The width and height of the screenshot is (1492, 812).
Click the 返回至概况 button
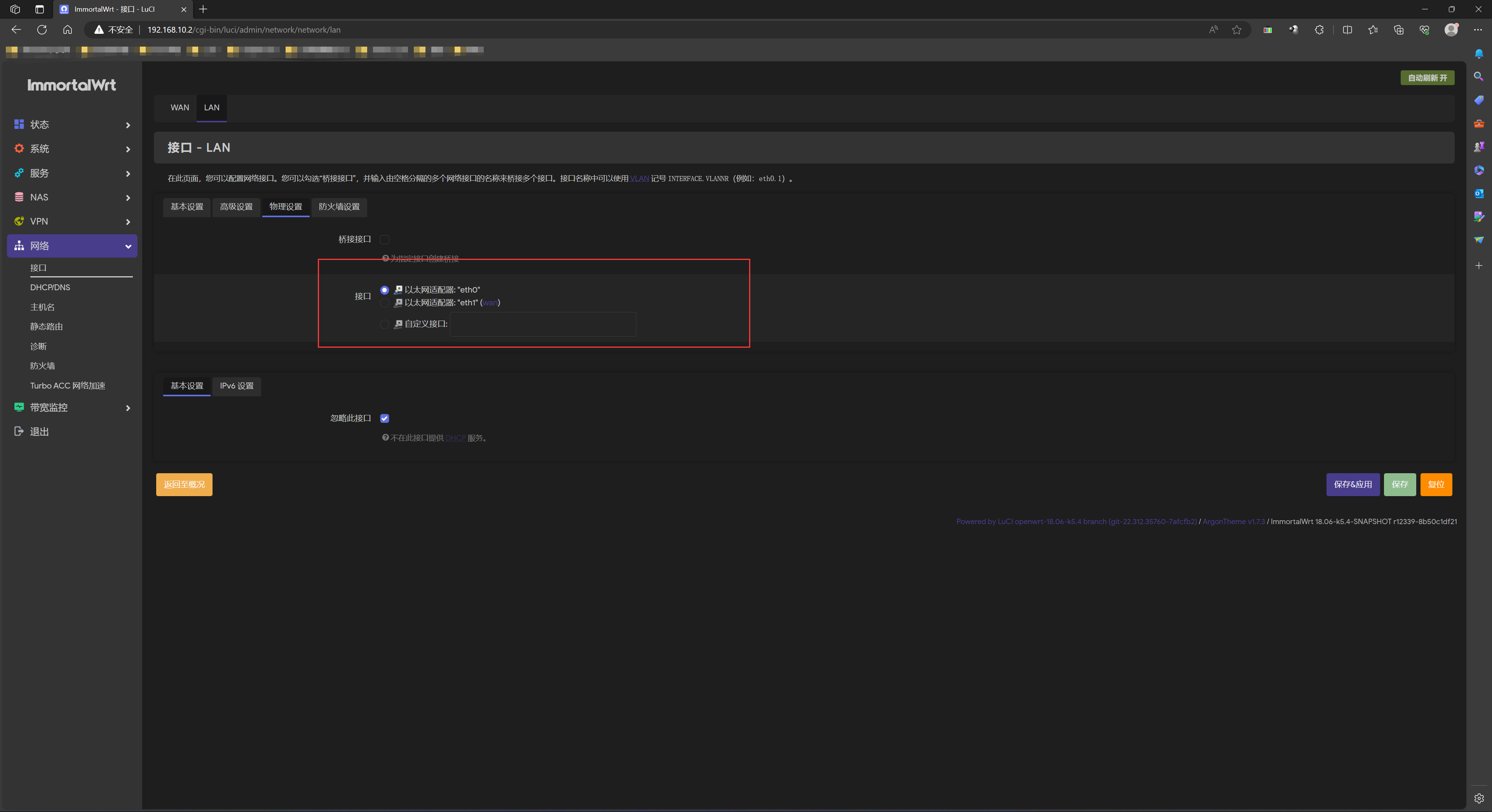(x=184, y=484)
